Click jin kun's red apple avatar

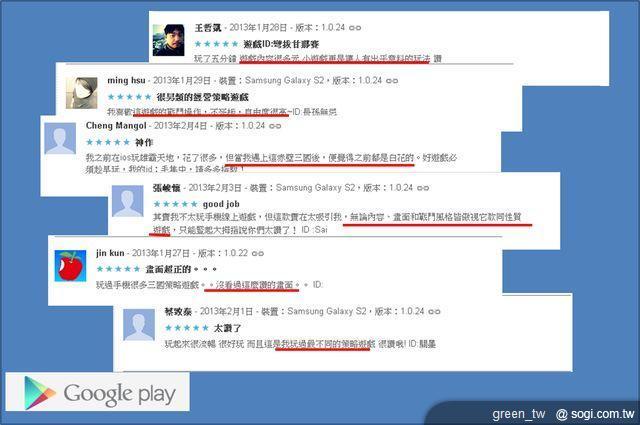(70, 265)
